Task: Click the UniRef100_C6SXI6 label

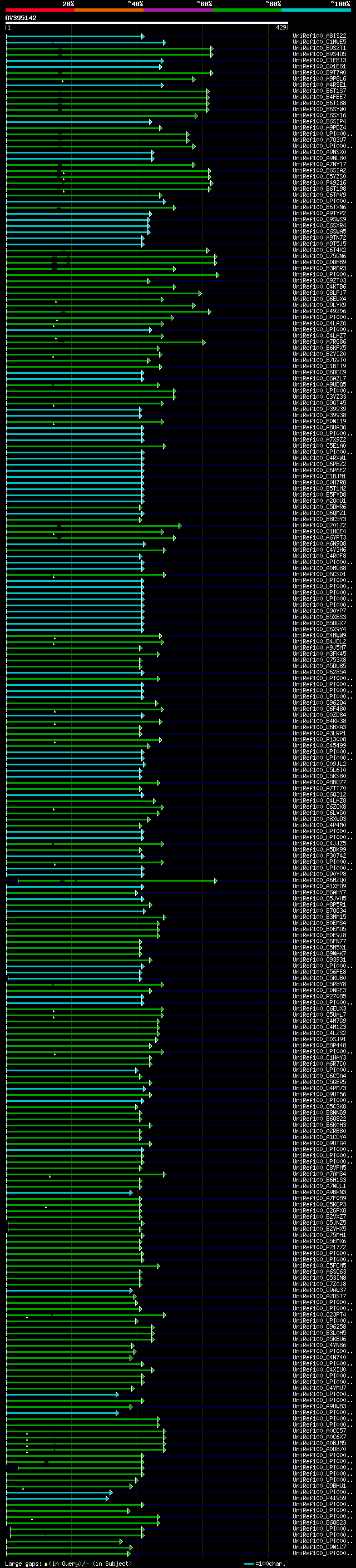Action: point(319,115)
